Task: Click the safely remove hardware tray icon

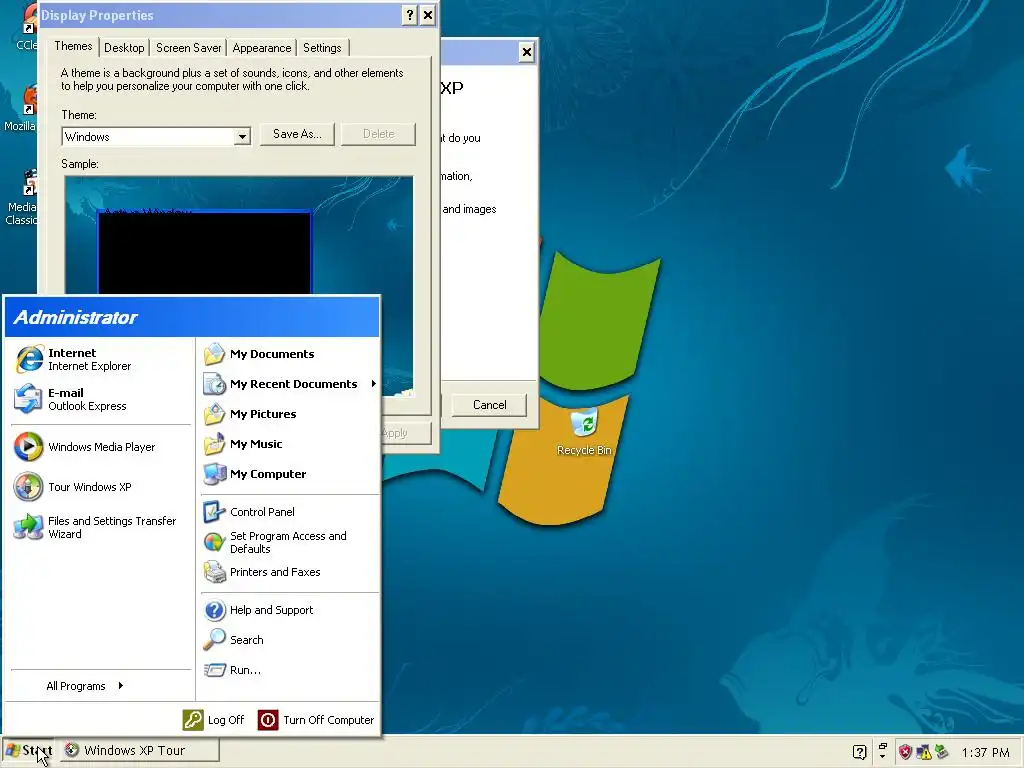Action: [941, 752]
